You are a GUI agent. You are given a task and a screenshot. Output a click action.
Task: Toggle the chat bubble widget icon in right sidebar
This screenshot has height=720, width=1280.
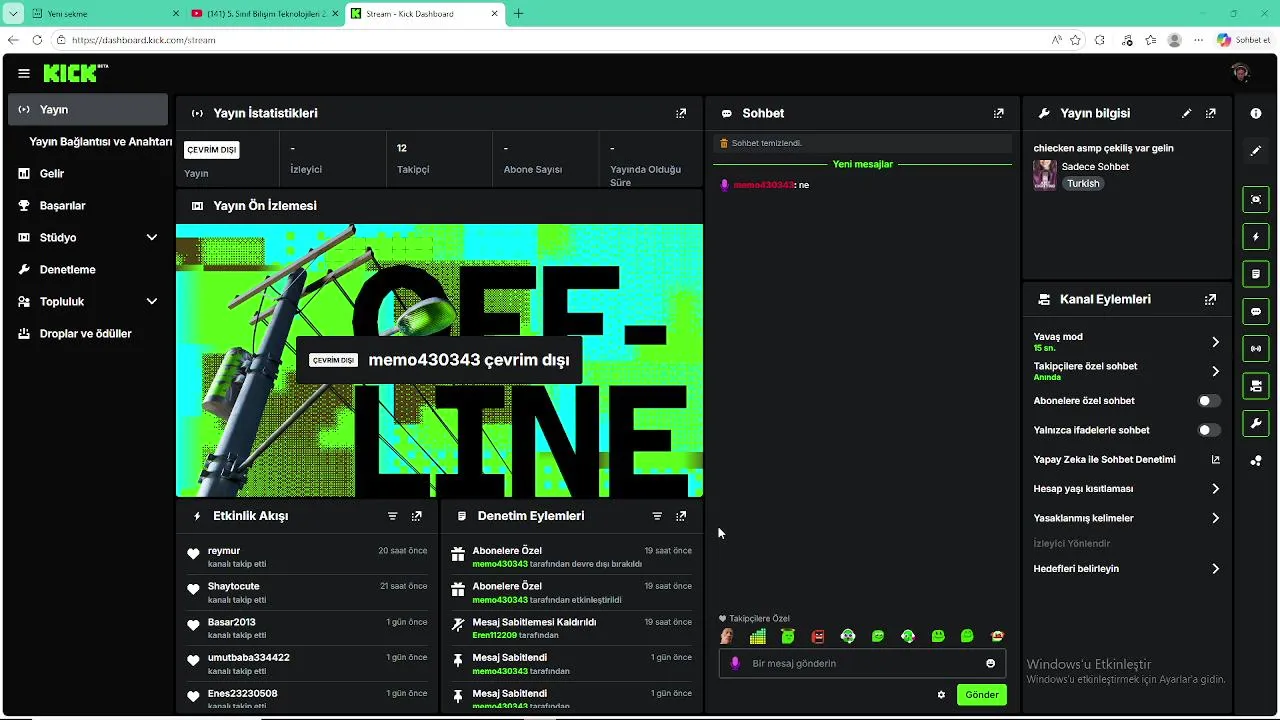pos(1256,312)
